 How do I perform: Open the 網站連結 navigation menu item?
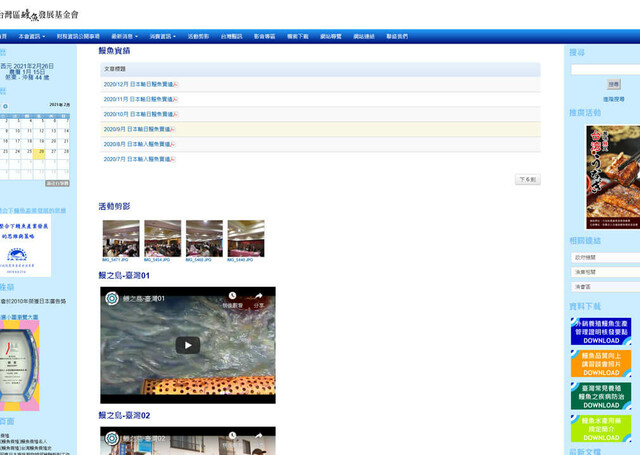point(364,36)
